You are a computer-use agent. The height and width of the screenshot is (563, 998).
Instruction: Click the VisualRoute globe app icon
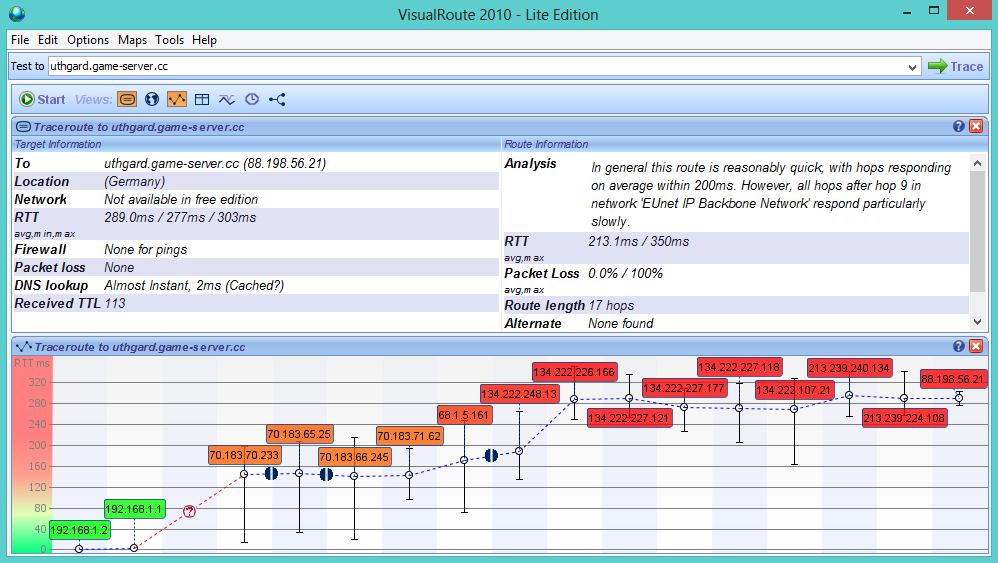tap(17, 13)
